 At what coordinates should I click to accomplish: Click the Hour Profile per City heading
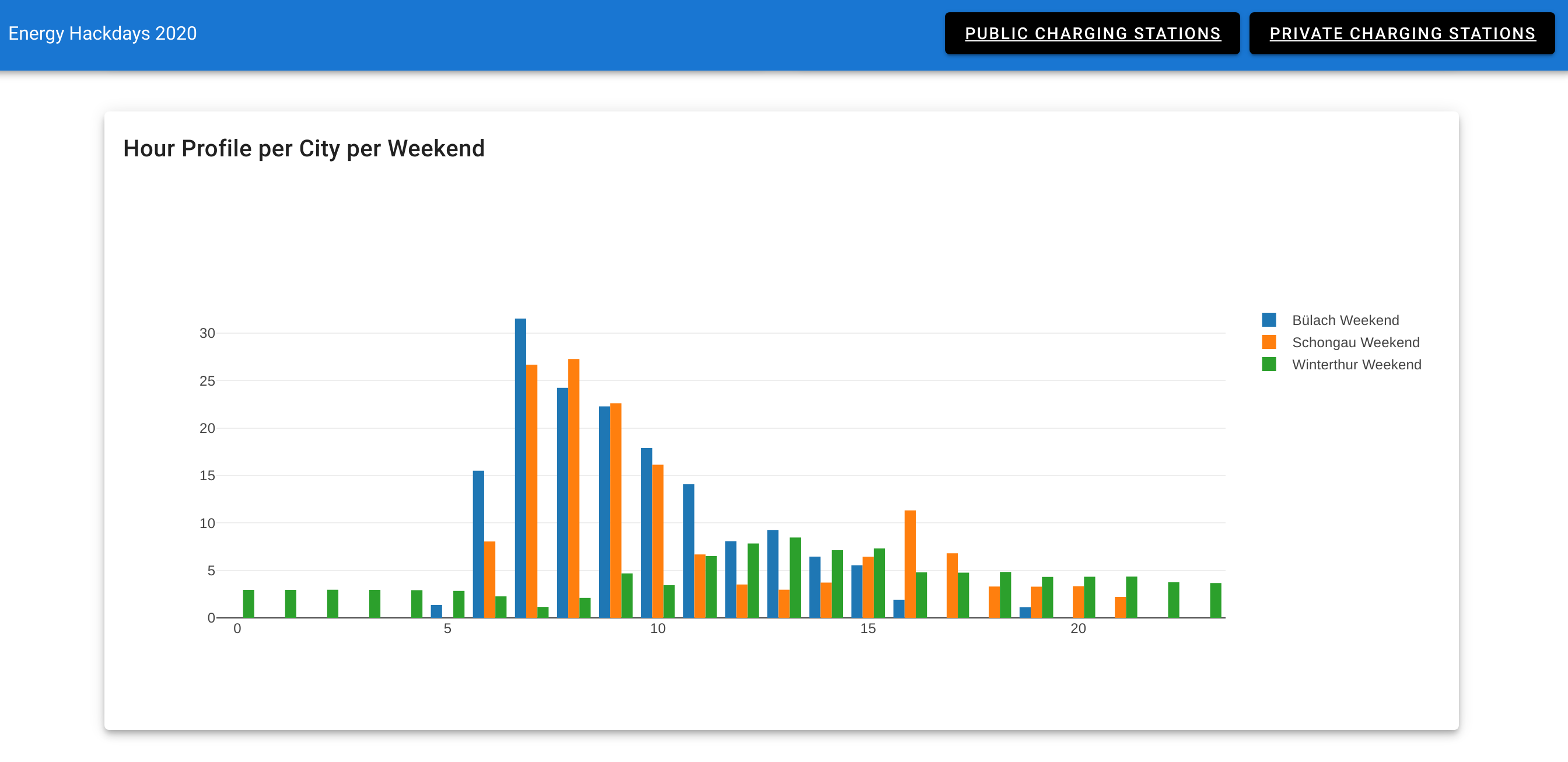pos(304,149)
